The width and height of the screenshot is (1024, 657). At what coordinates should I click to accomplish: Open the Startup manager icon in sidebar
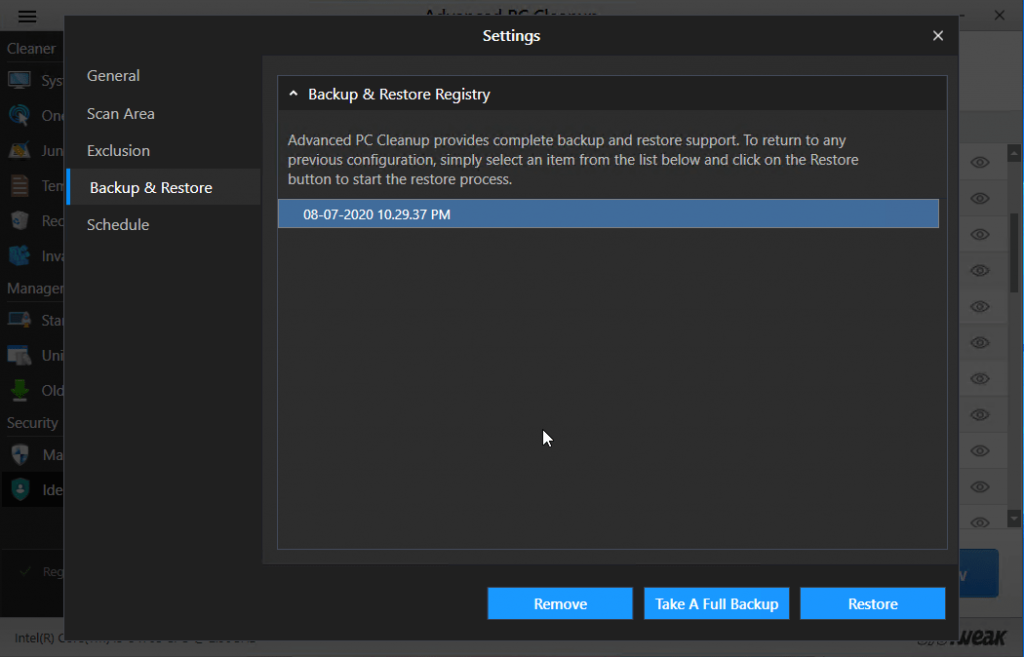[x=19, y=320]
